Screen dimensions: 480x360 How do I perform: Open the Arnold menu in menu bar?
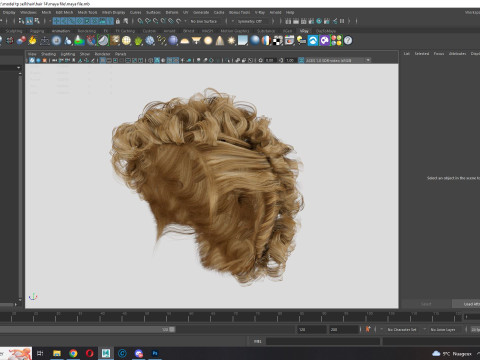click(x=275, y=12)
